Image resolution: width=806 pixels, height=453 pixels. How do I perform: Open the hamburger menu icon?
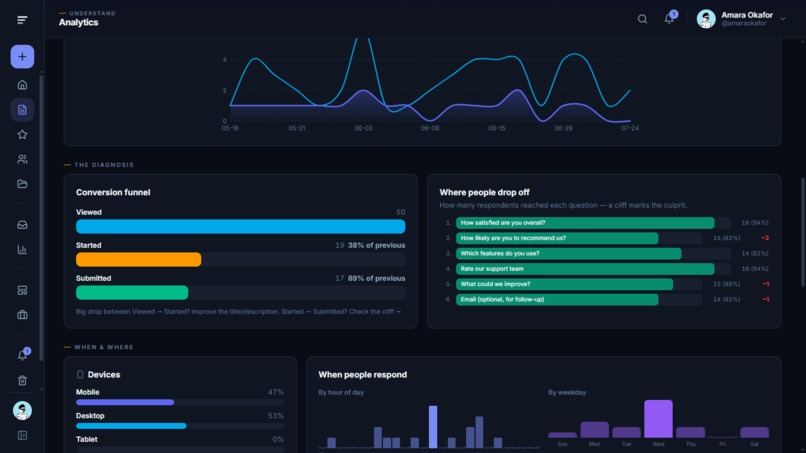(x=22, y=20)
